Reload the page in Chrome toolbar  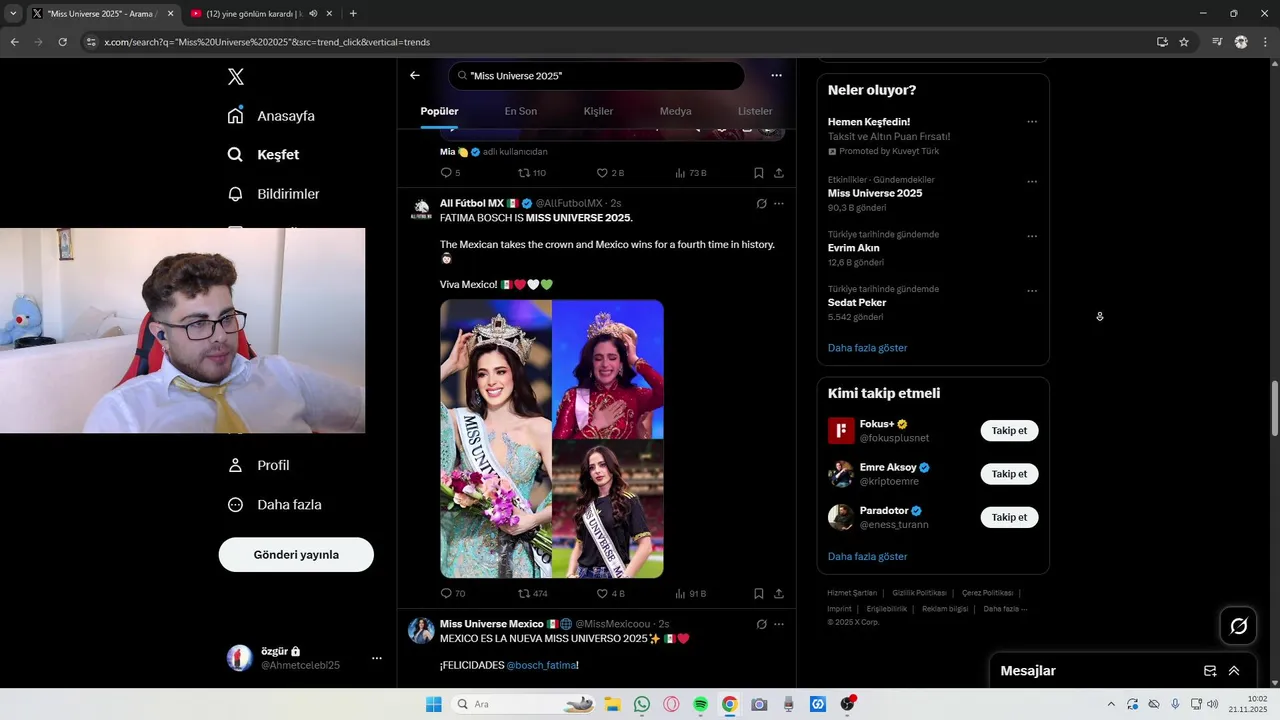tap(62, 42)
